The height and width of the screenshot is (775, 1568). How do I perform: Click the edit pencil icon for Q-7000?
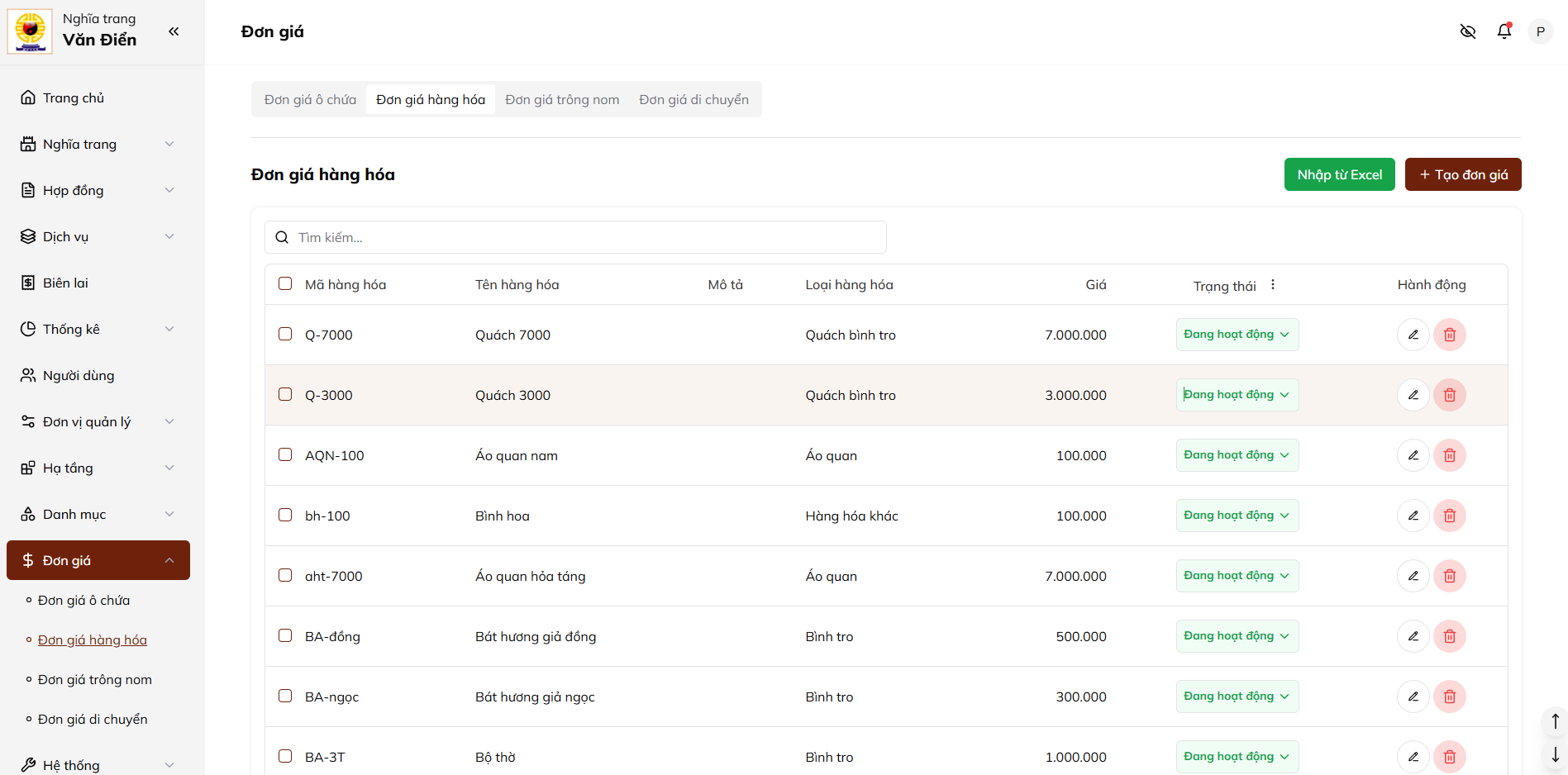pos(1413,335)
